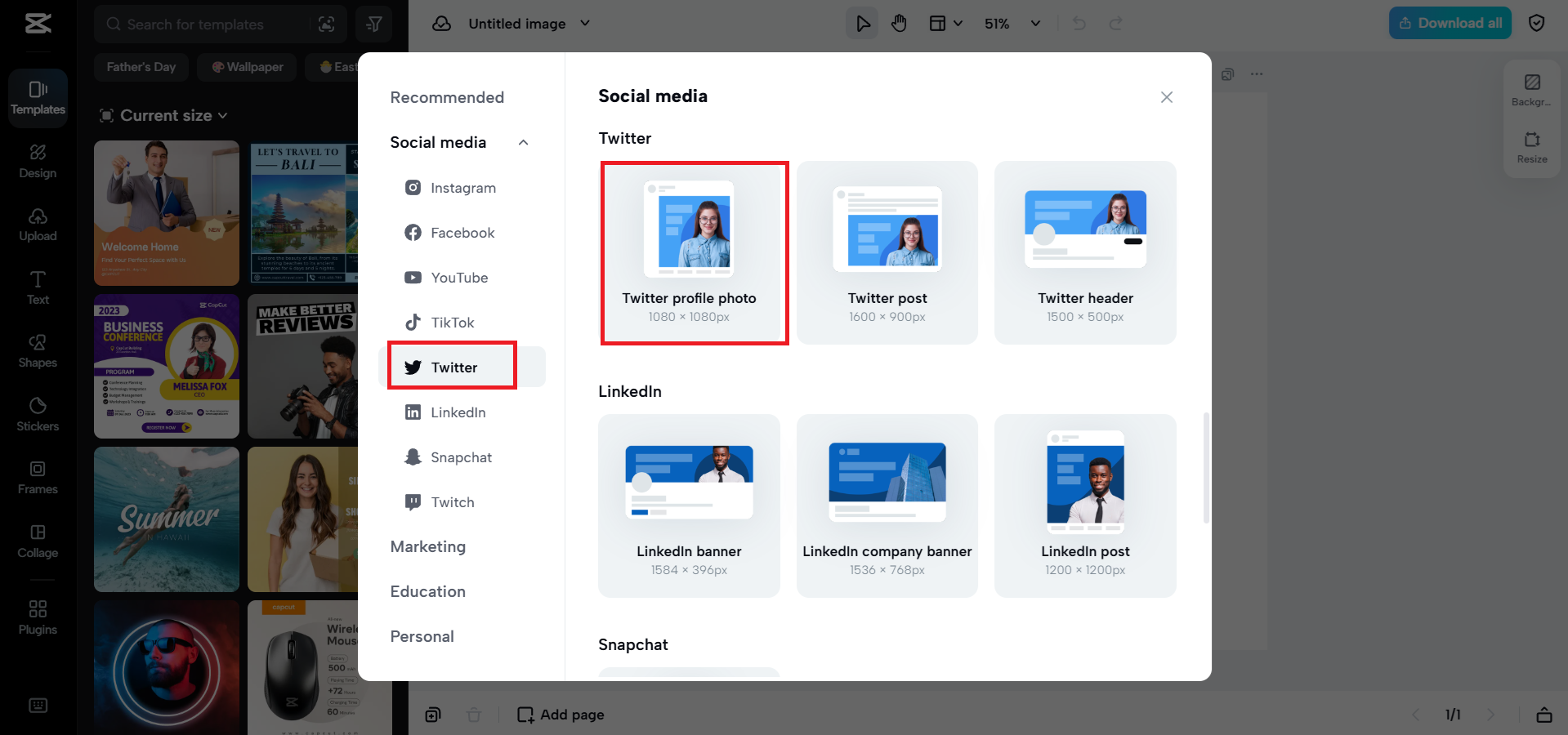Choose Twitter profile photo size
This screenshot has width=1568, height=735.
click(x=689, y=252)
